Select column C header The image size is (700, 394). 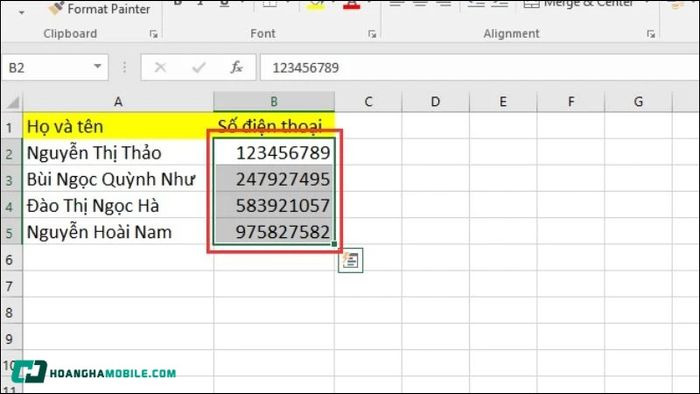point(368,102)
